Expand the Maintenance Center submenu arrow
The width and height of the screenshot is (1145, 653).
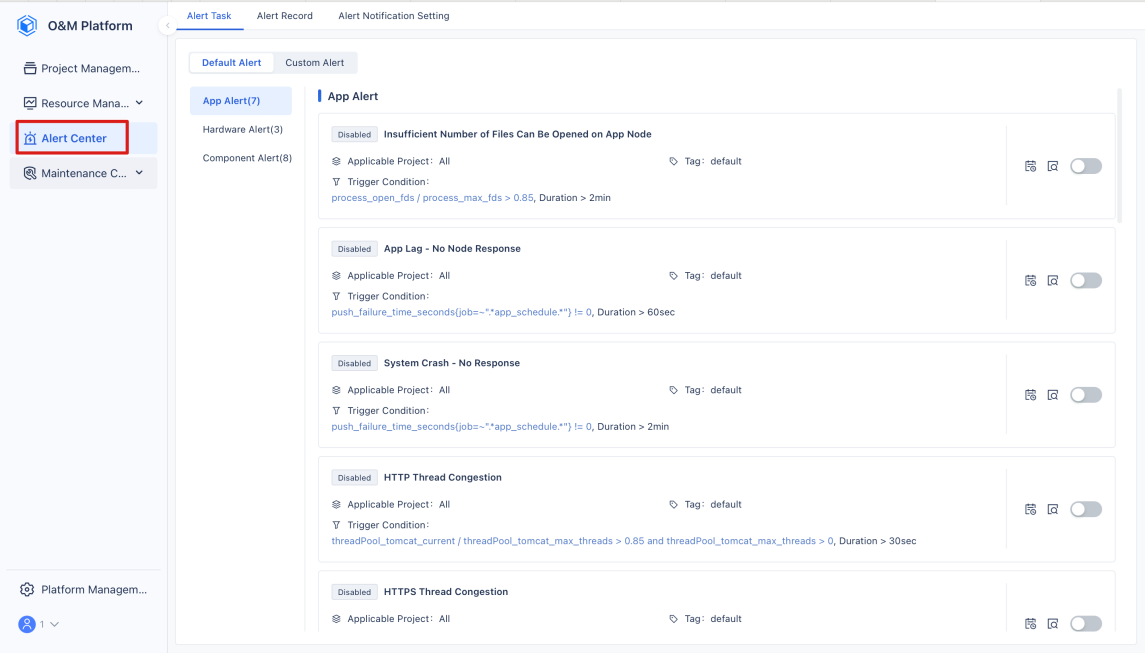click(x=139, y=173)
